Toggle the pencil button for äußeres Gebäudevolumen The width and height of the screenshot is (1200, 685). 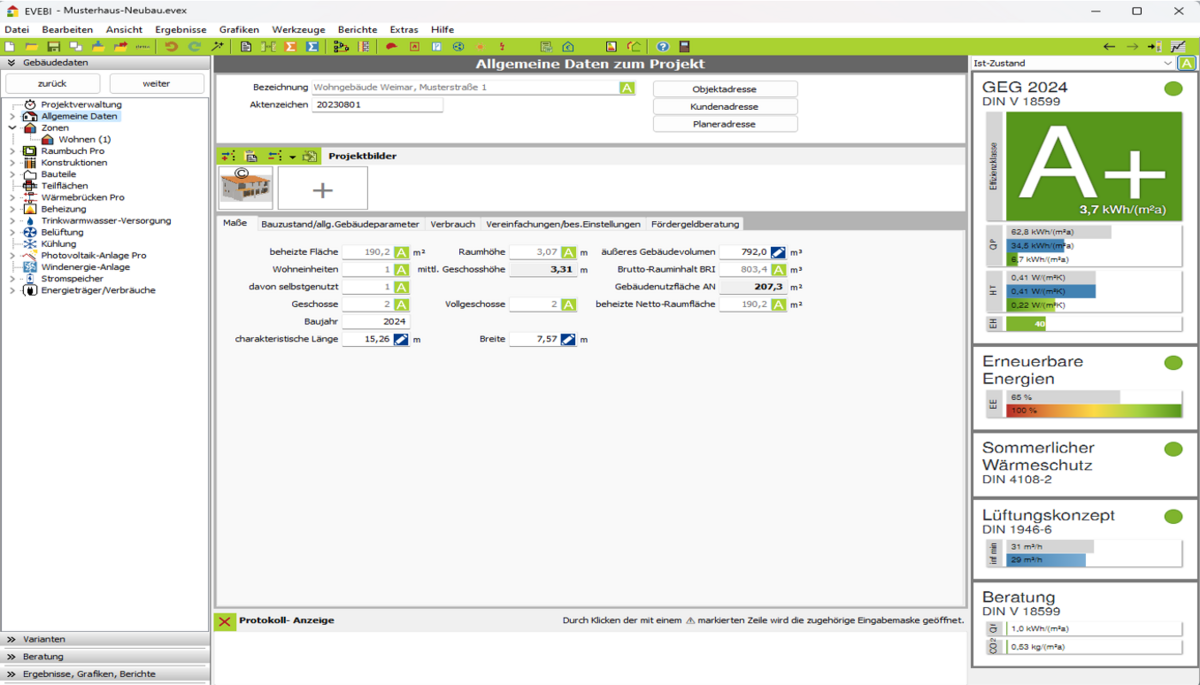tap(778, 252)
